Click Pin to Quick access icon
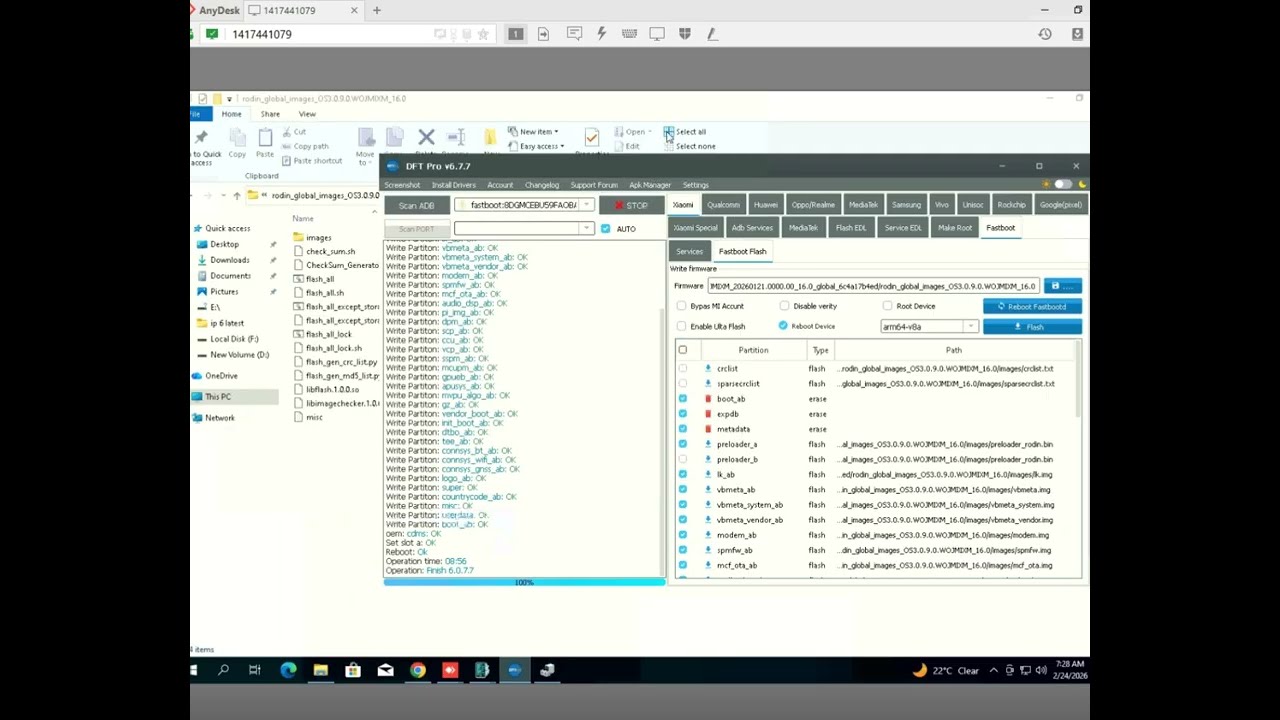This screenshot has height=720, width=1280. tap(201, 137)
